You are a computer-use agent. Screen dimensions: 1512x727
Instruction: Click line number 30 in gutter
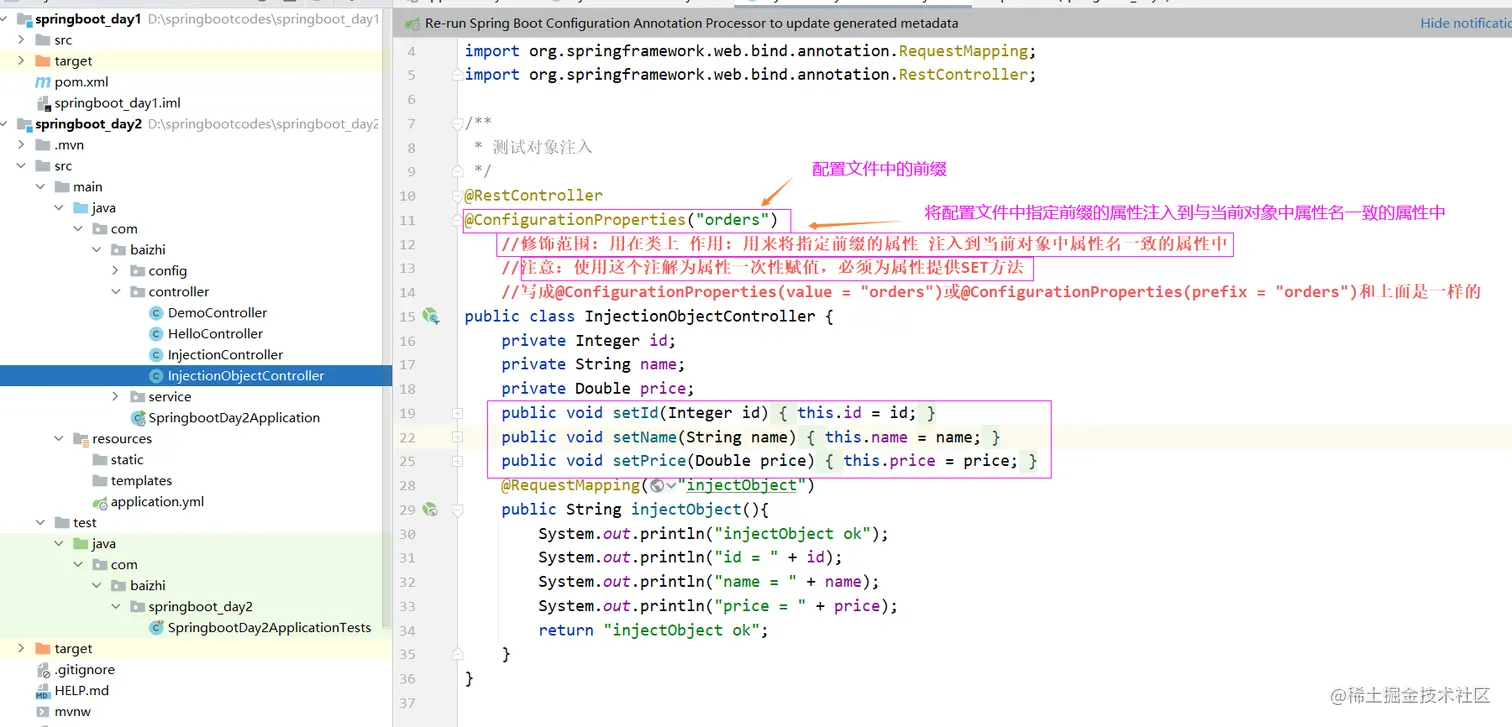coord(407,534)
